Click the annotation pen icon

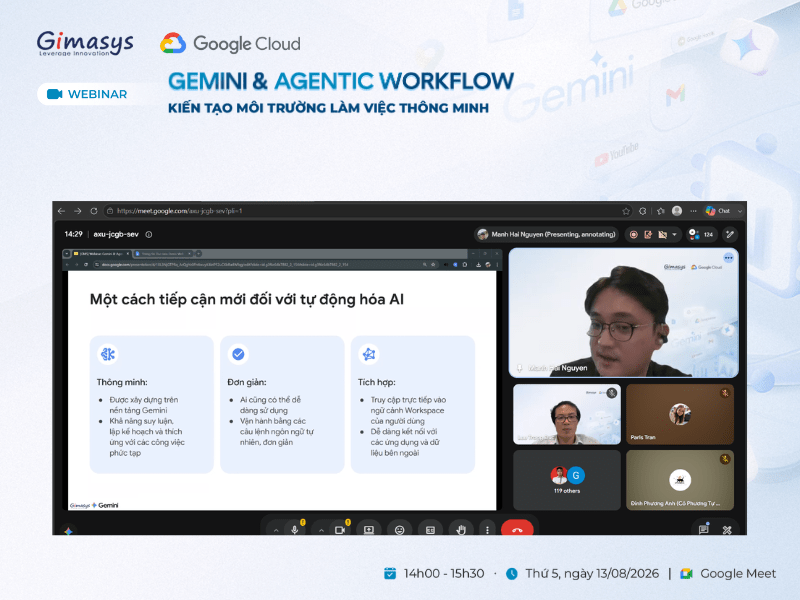click(730, 234)
